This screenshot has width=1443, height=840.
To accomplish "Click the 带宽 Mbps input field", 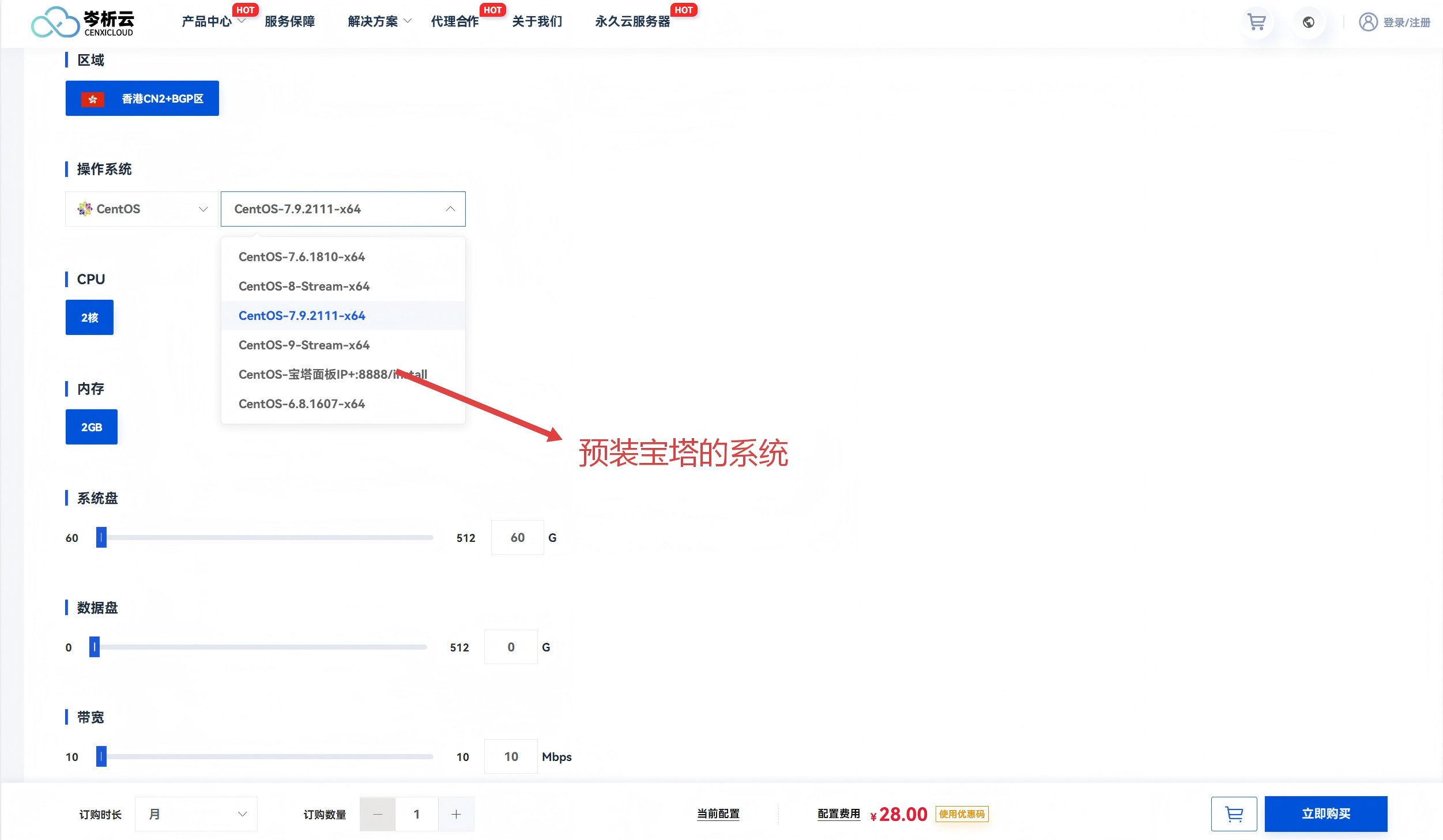I will pyautogui.click(x=511, y=756).
